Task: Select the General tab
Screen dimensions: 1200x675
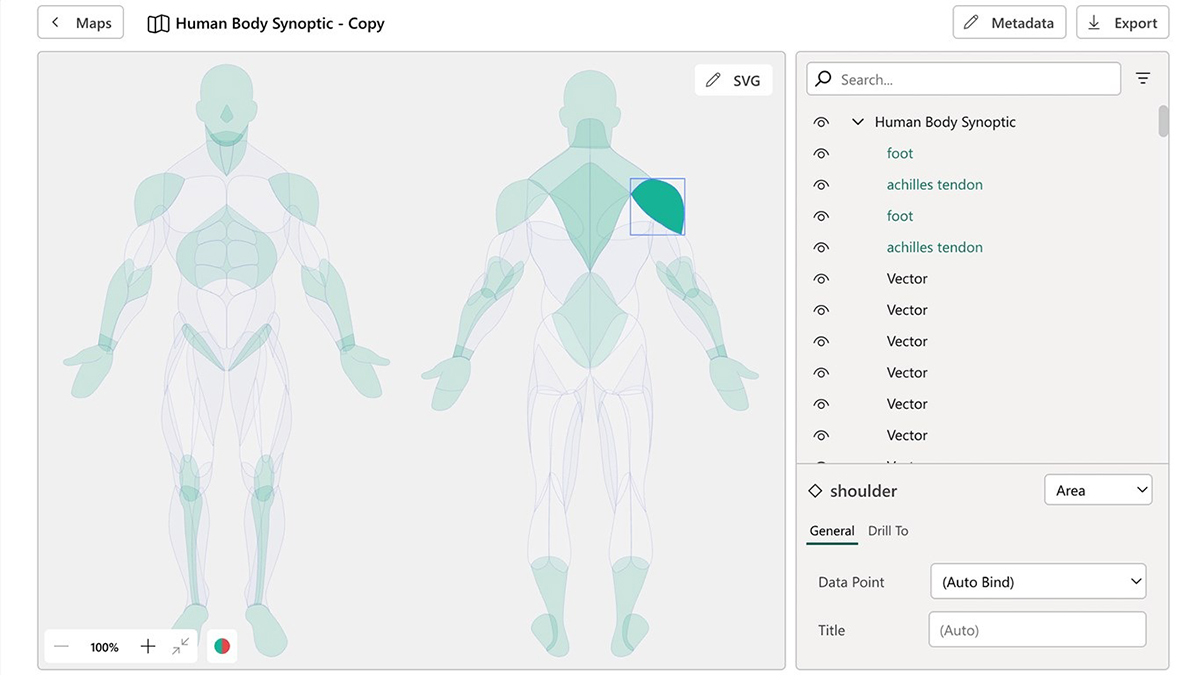Action: tap(831, 530)
